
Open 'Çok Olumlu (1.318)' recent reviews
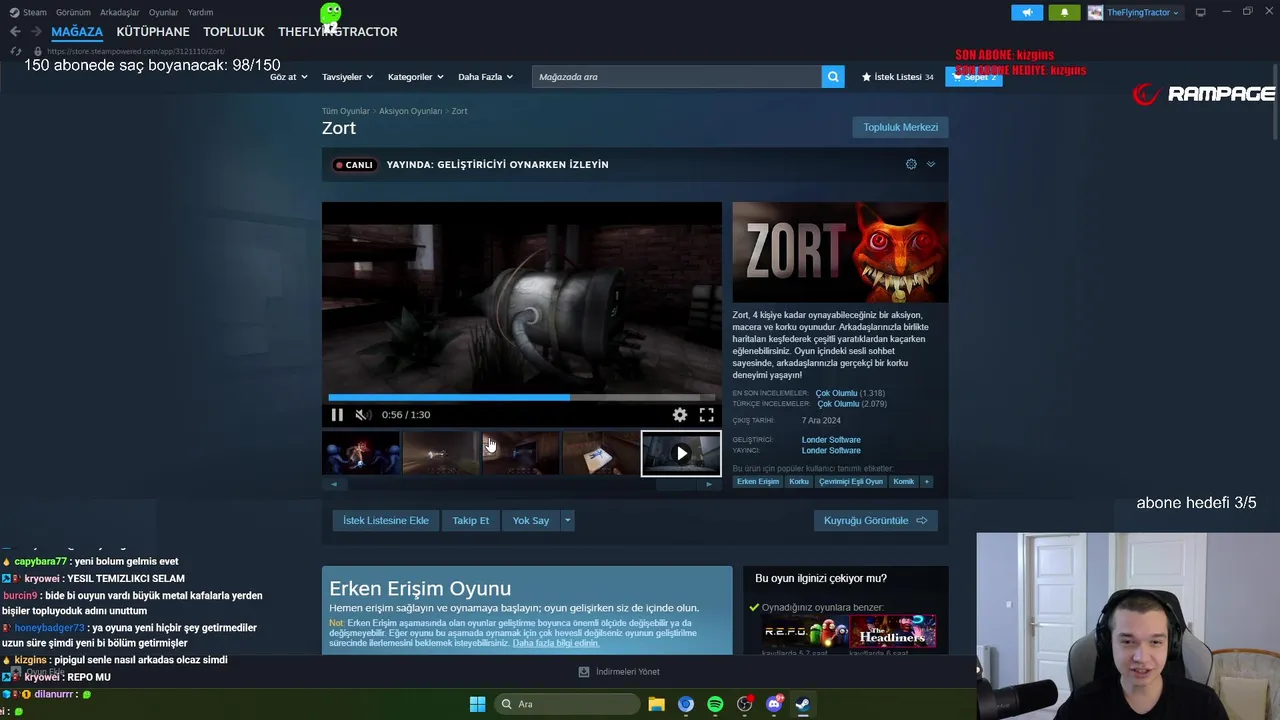click(x=850, y=393)
